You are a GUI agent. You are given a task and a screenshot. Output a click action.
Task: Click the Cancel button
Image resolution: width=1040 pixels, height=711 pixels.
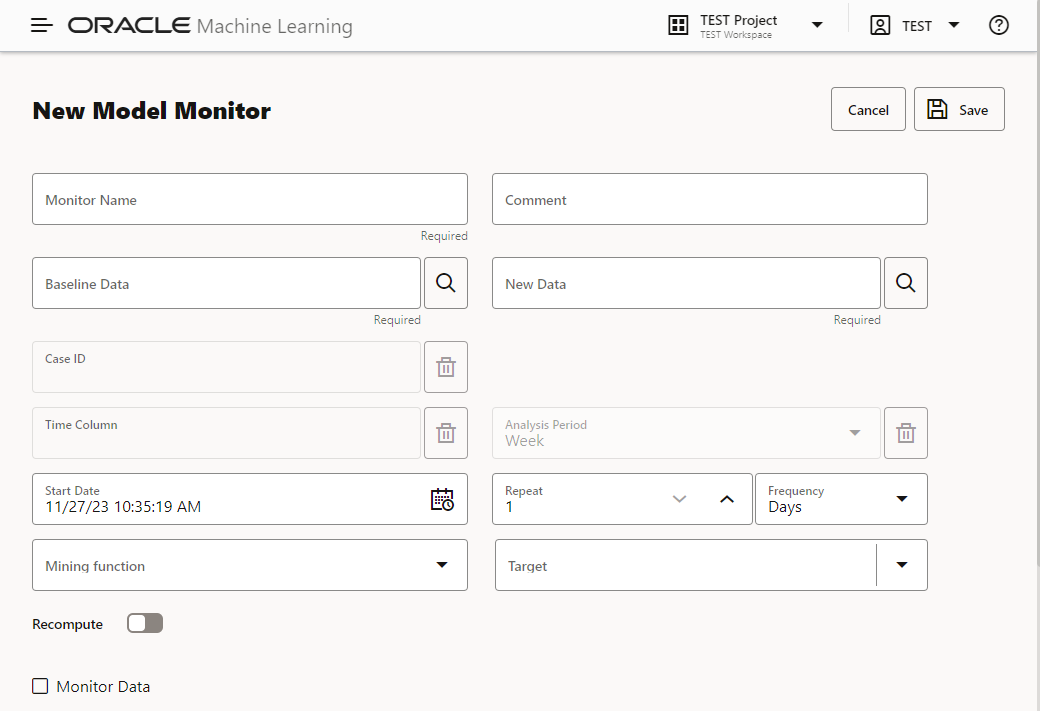click(868, 110)
